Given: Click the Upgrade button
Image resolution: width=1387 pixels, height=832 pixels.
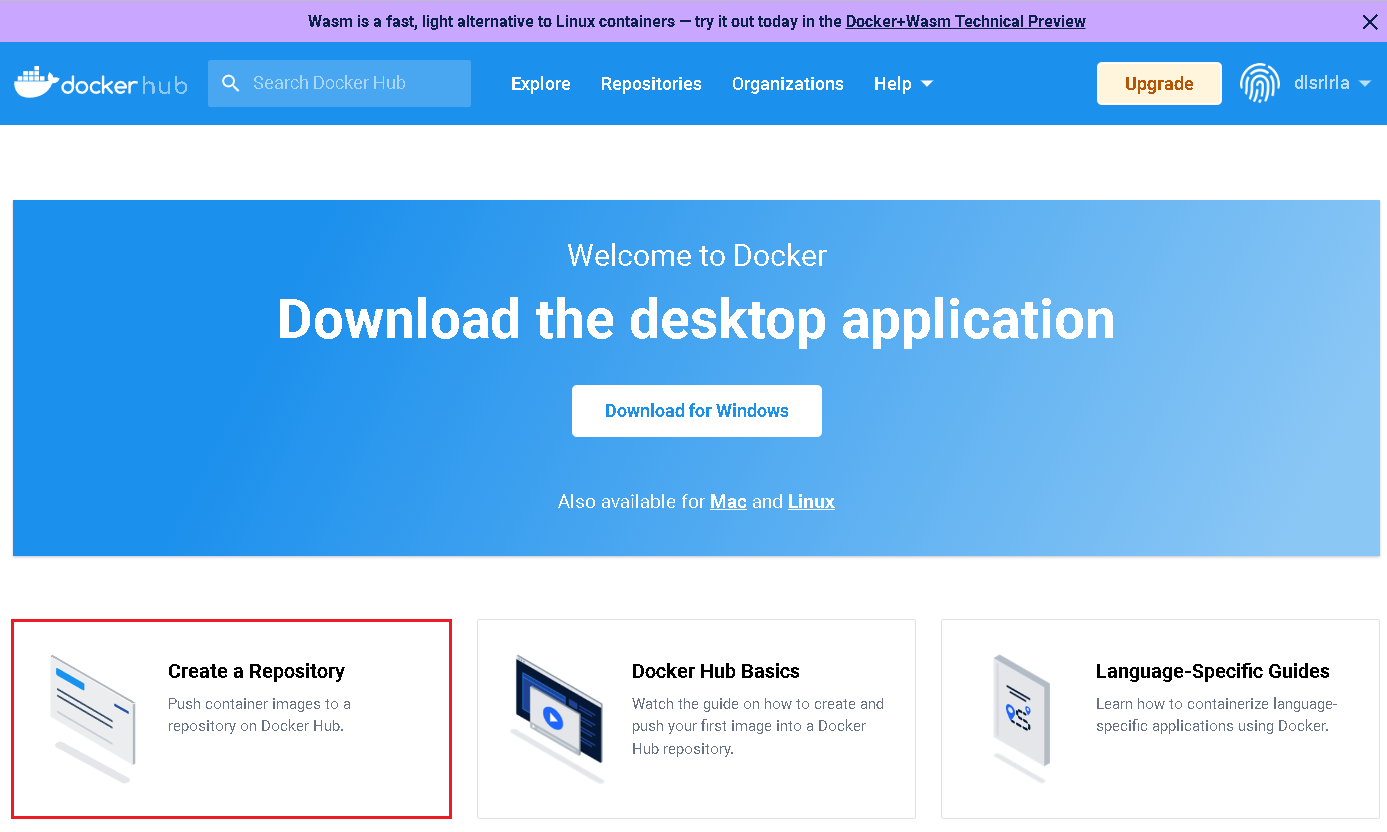Looking at the screenshot, I should point(1159,83).
